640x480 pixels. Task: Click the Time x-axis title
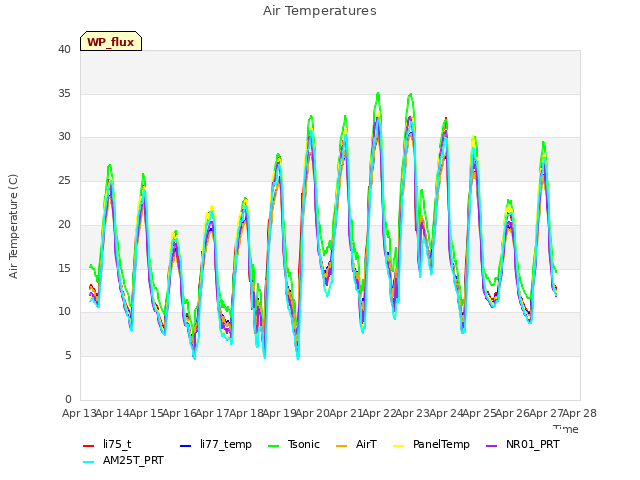pos(566,429)
